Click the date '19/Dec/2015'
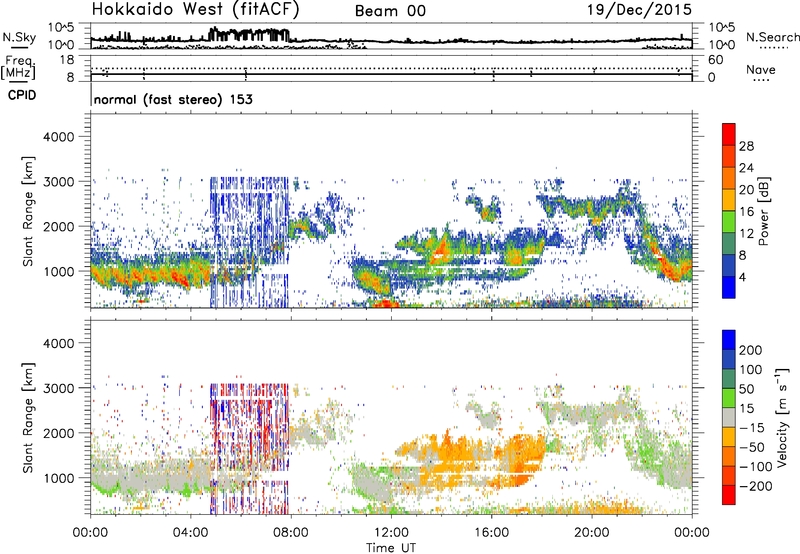This screenshot has width=800, height=554. (x=639, y=10)
